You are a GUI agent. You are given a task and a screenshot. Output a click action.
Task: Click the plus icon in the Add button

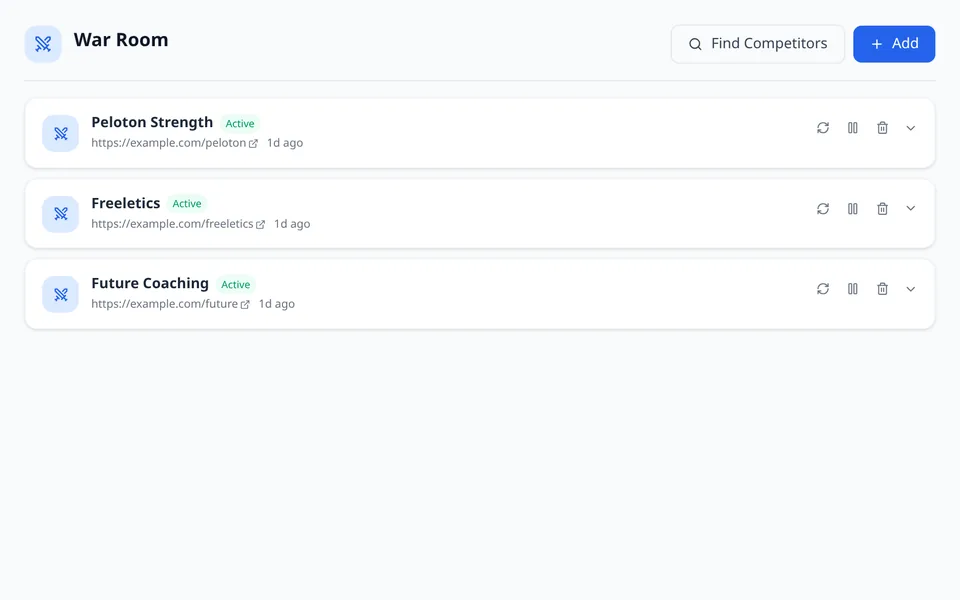877,44
